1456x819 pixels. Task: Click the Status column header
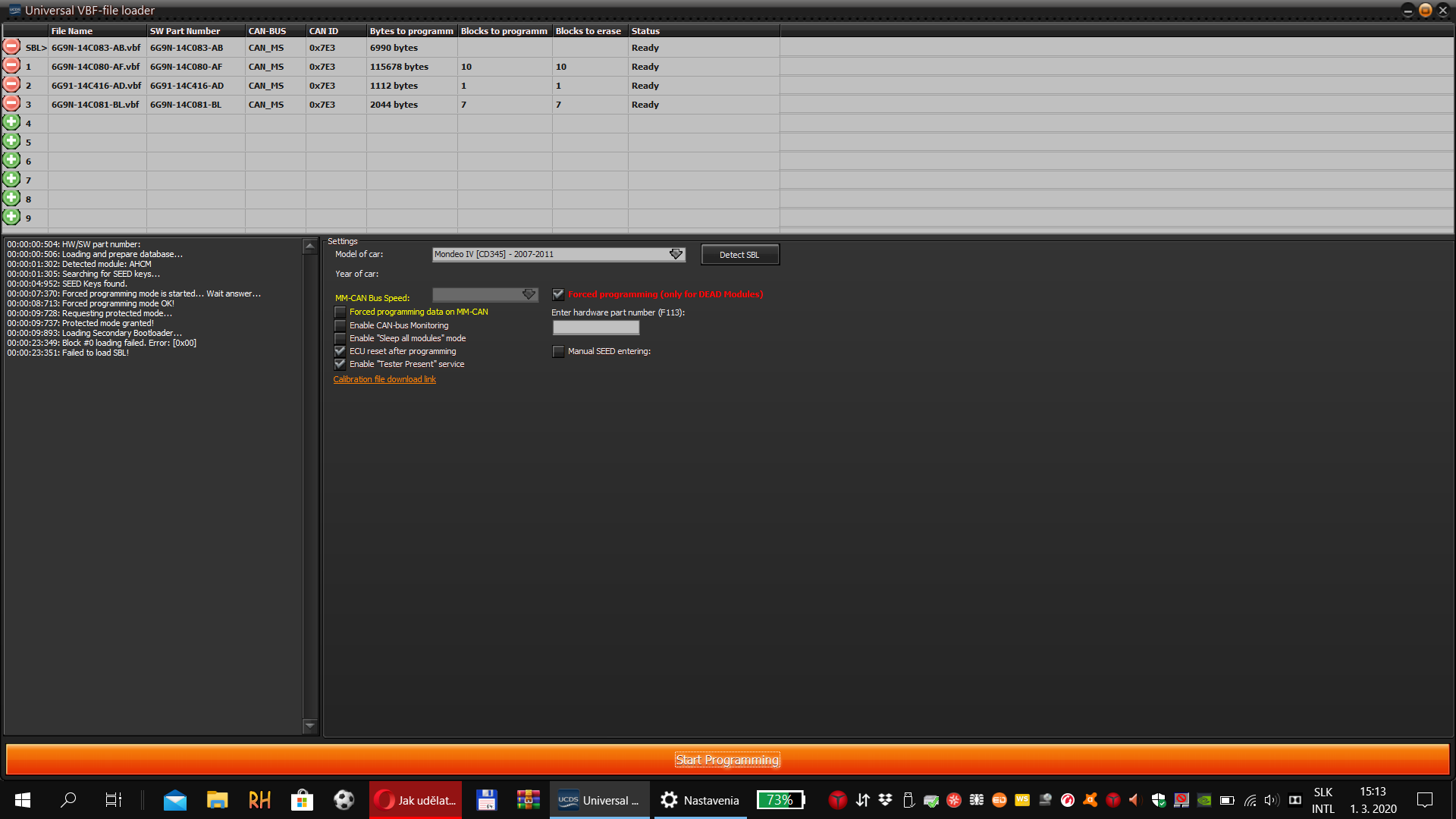pyautogui.click(x=645, y=31)
